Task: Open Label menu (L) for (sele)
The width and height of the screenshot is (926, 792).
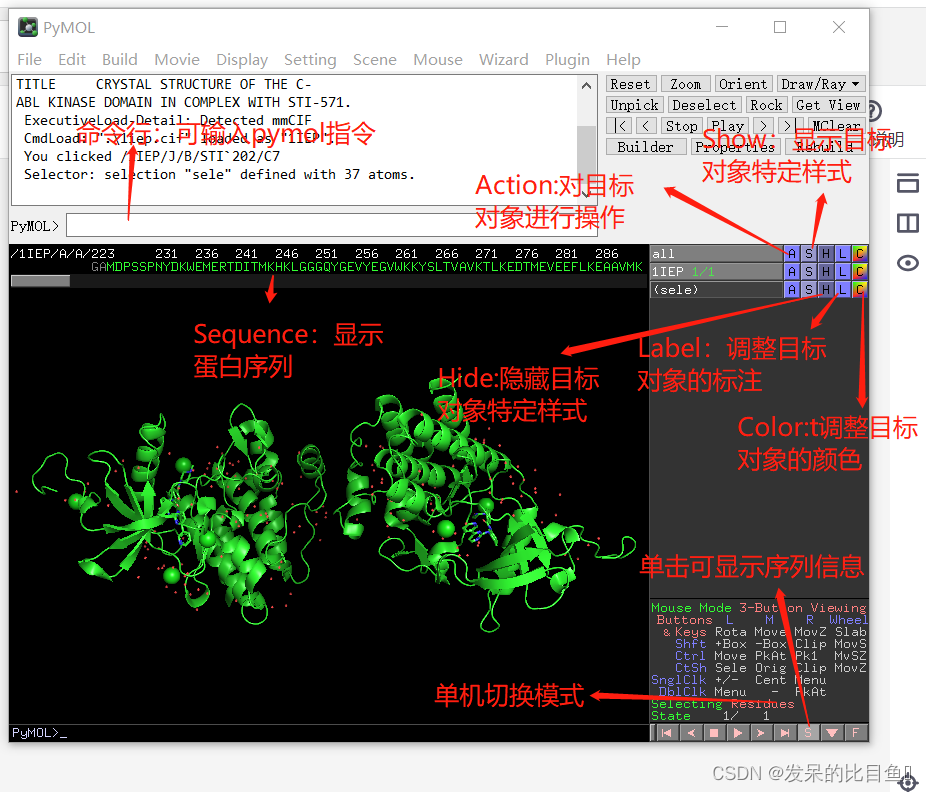Action: click(x=843, y=289)
